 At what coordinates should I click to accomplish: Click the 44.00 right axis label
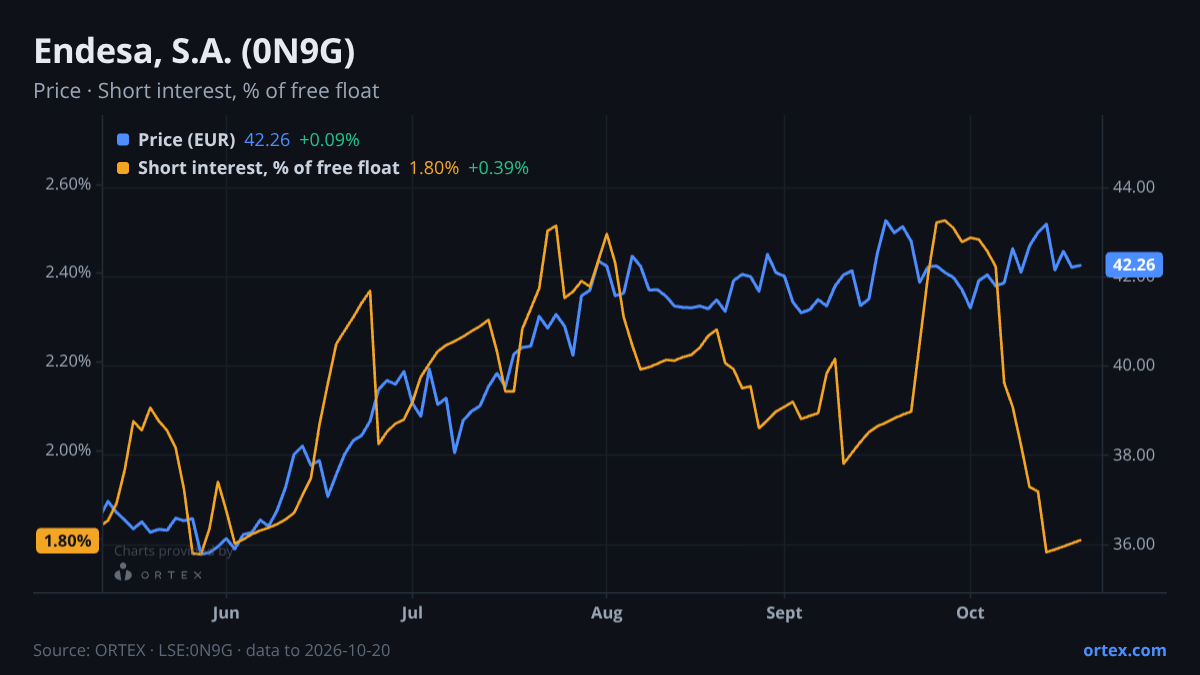[x=1134, y=187]
